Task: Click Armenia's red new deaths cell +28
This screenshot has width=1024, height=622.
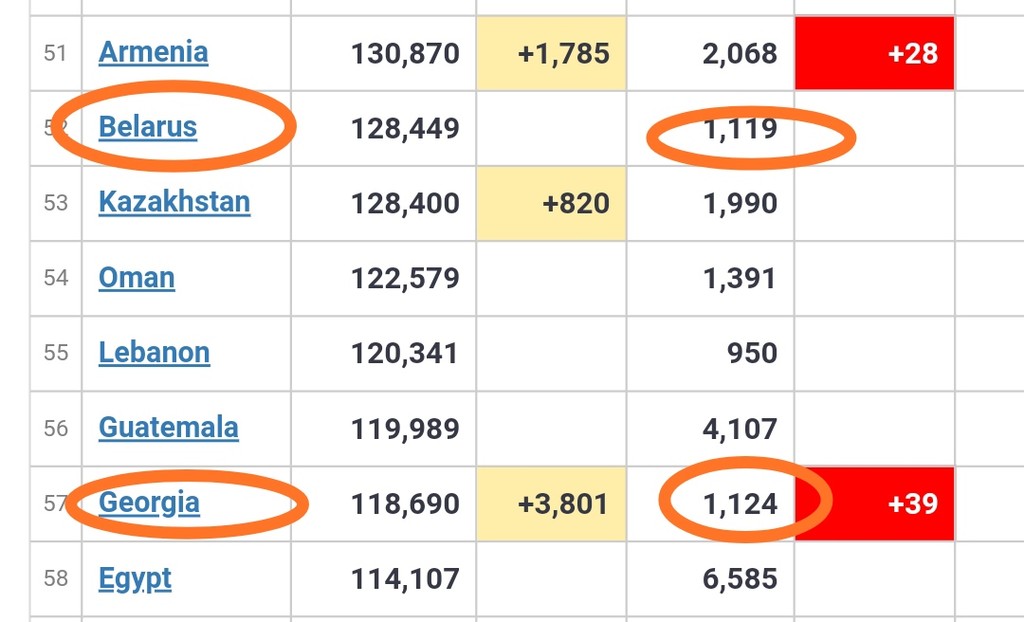Action: (874, 53)
